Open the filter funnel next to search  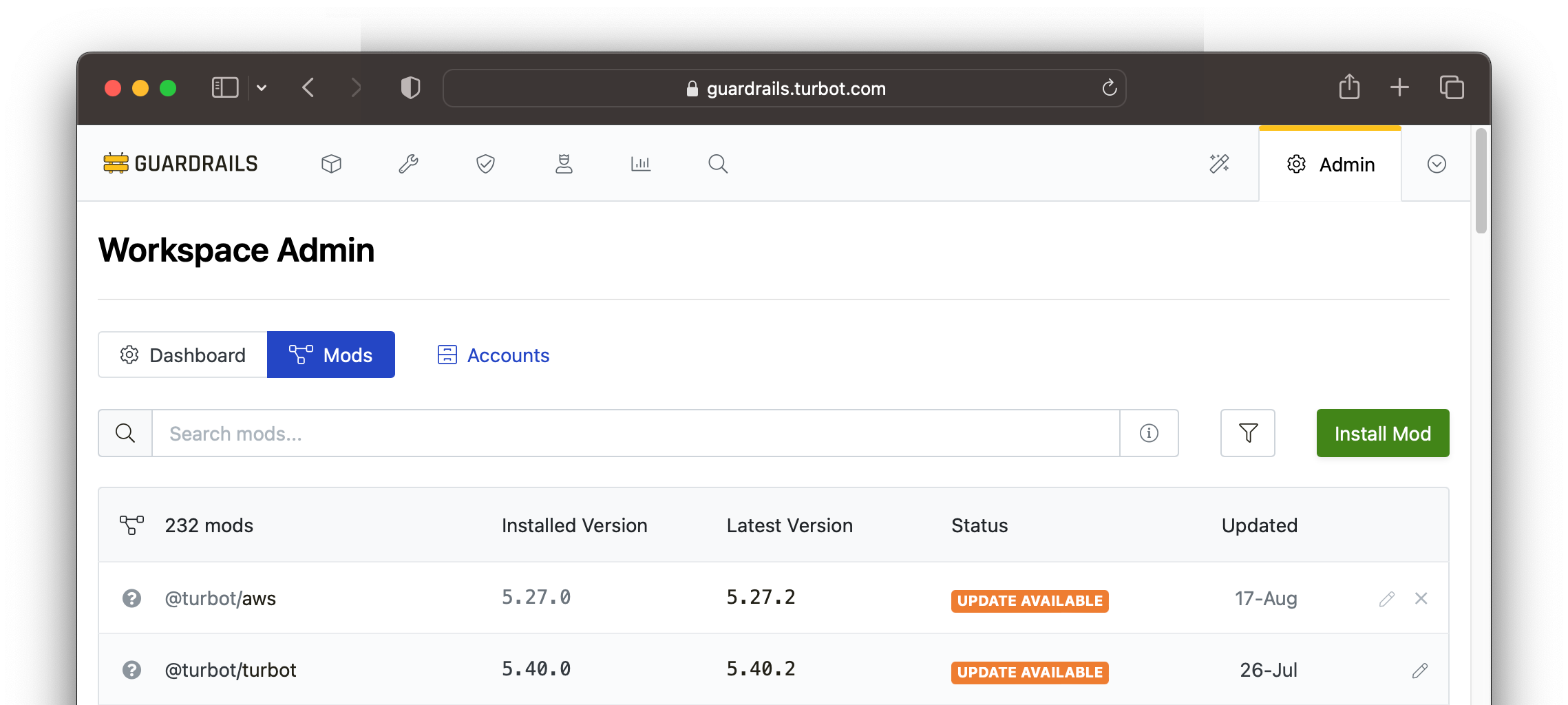click(1247, 433)
